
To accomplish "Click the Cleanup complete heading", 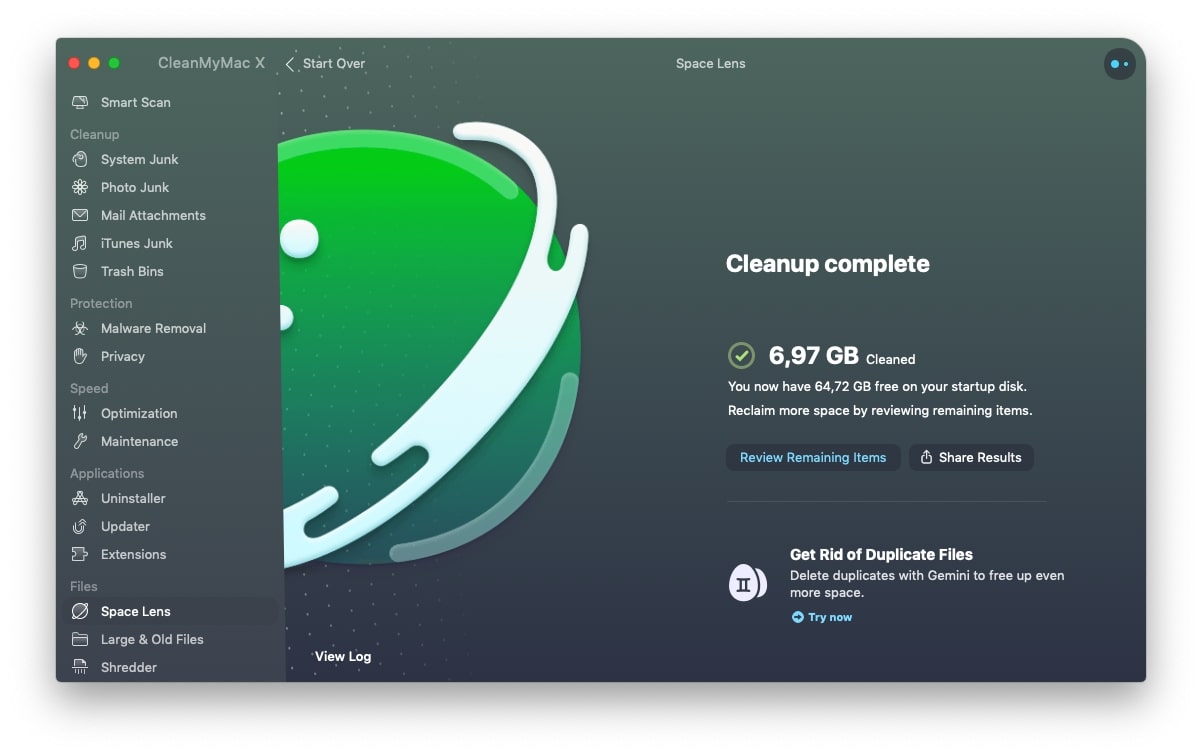I will (x=827, y=264).
